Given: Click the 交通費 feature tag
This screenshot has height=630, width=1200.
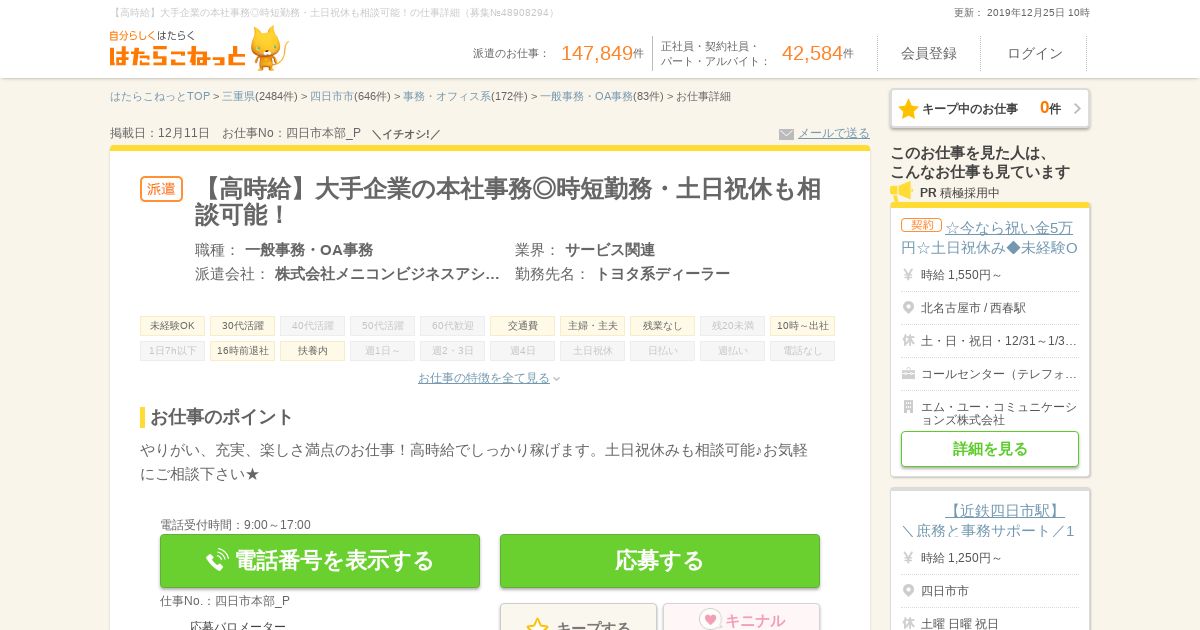Looking at the screenshot, I should tap(522, 326).
